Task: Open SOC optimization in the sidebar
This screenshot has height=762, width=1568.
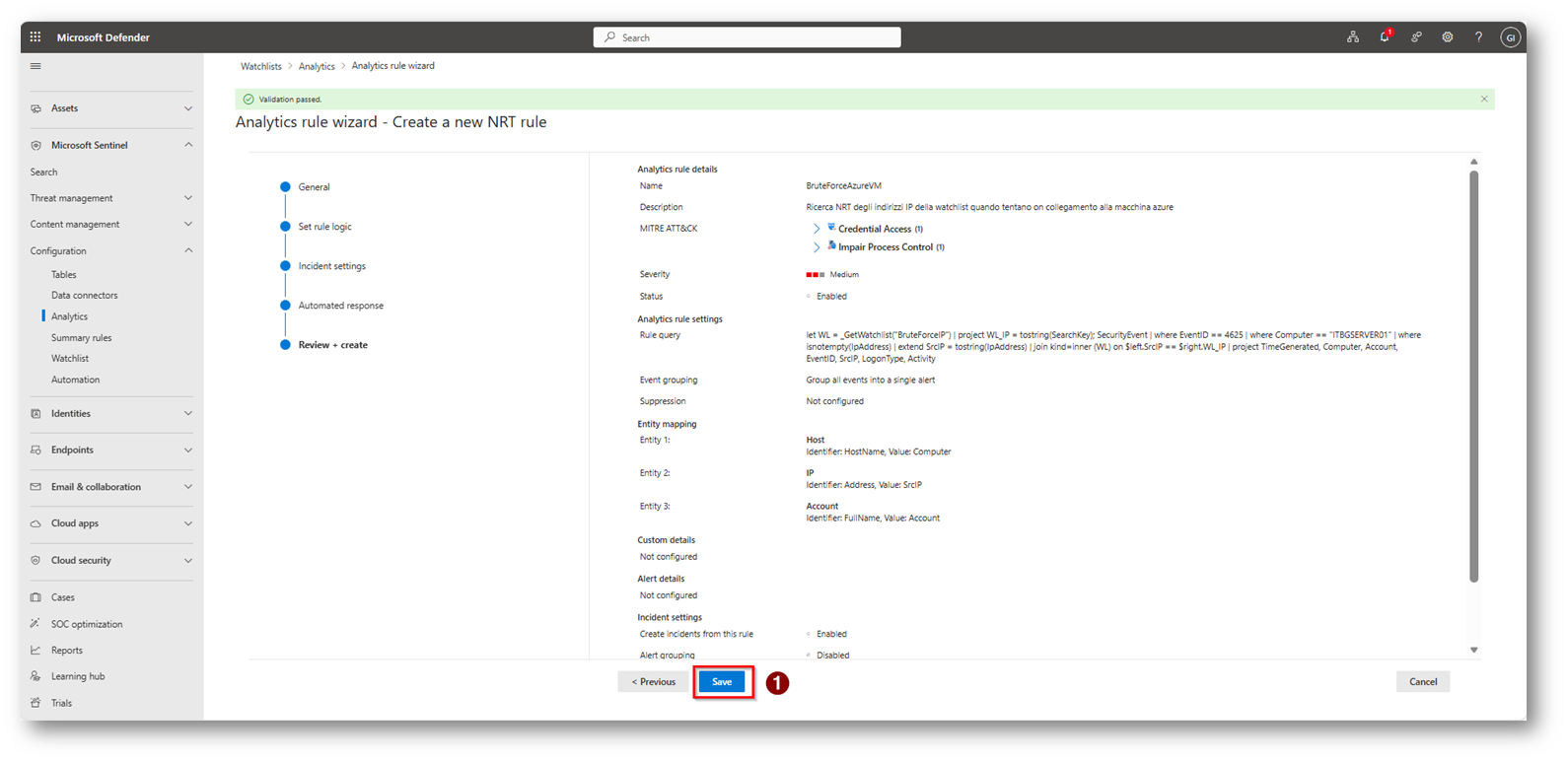Action: (87, 624)
